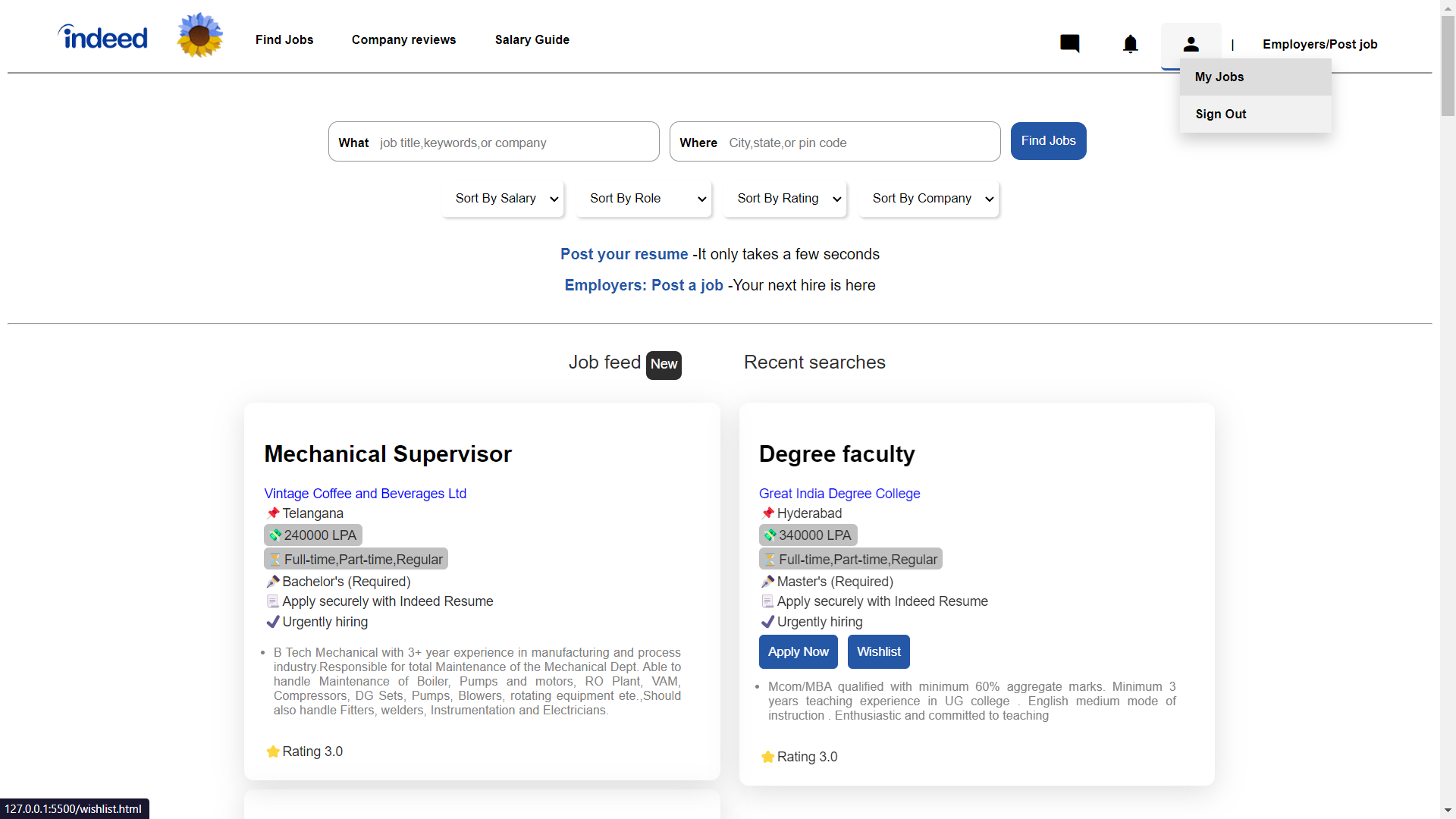Click the user profile icon
Viewport: 1456px width, 819px height.
(1191, 44)
